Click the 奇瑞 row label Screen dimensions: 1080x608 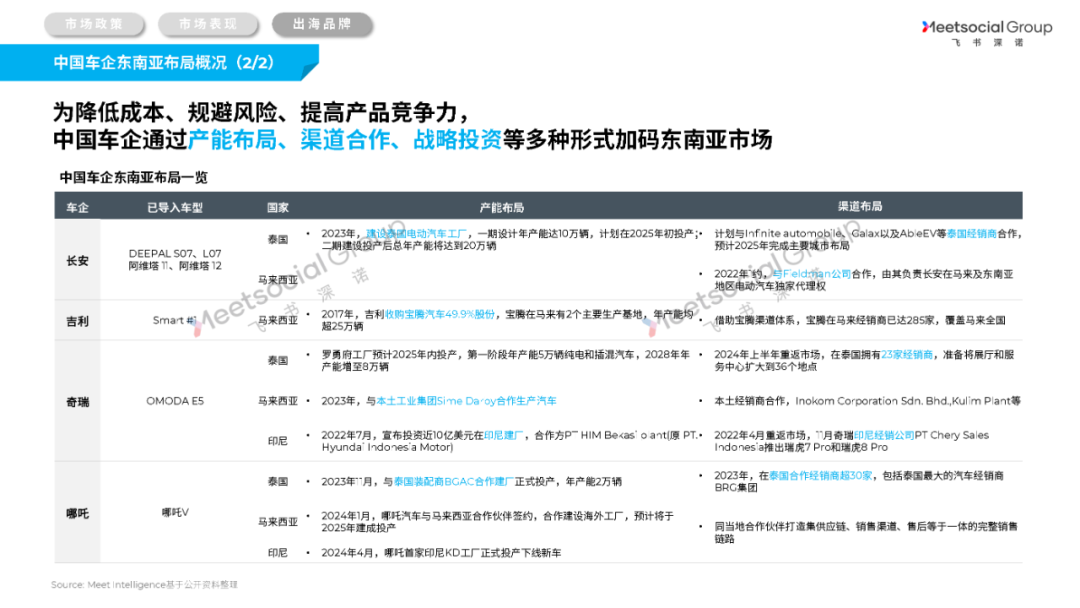click(x=77, y=401)
